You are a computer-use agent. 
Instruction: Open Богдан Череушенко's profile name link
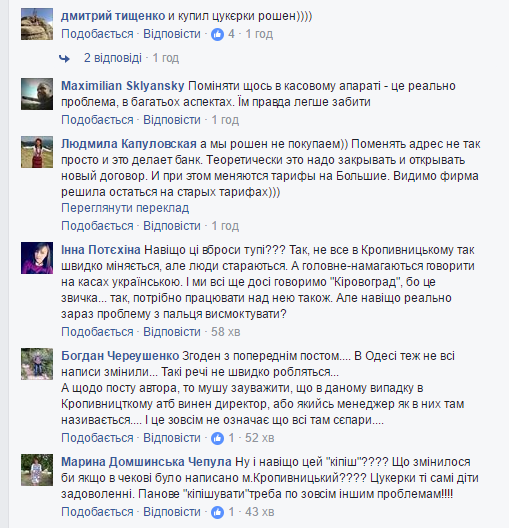120,356
